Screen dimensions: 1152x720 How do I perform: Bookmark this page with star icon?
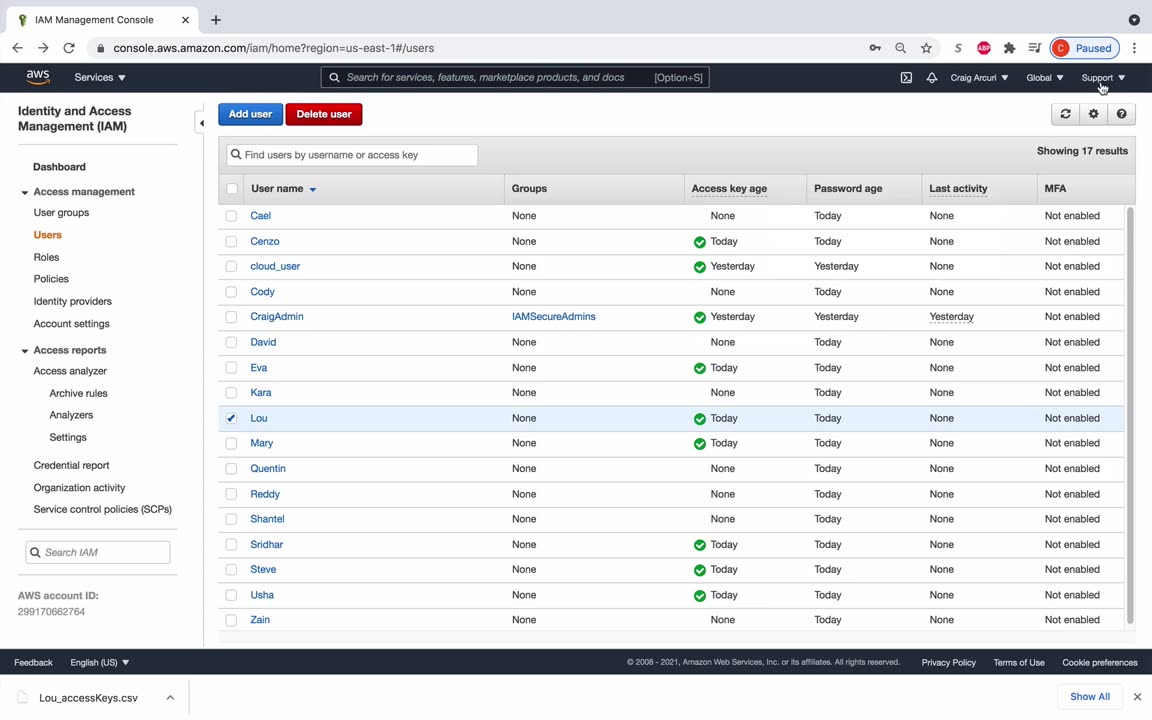click(926, 48)
